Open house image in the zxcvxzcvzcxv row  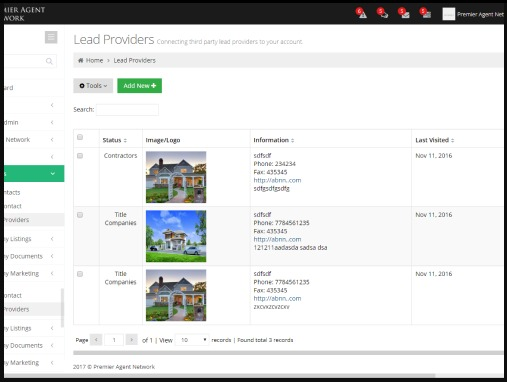point(176,295)
